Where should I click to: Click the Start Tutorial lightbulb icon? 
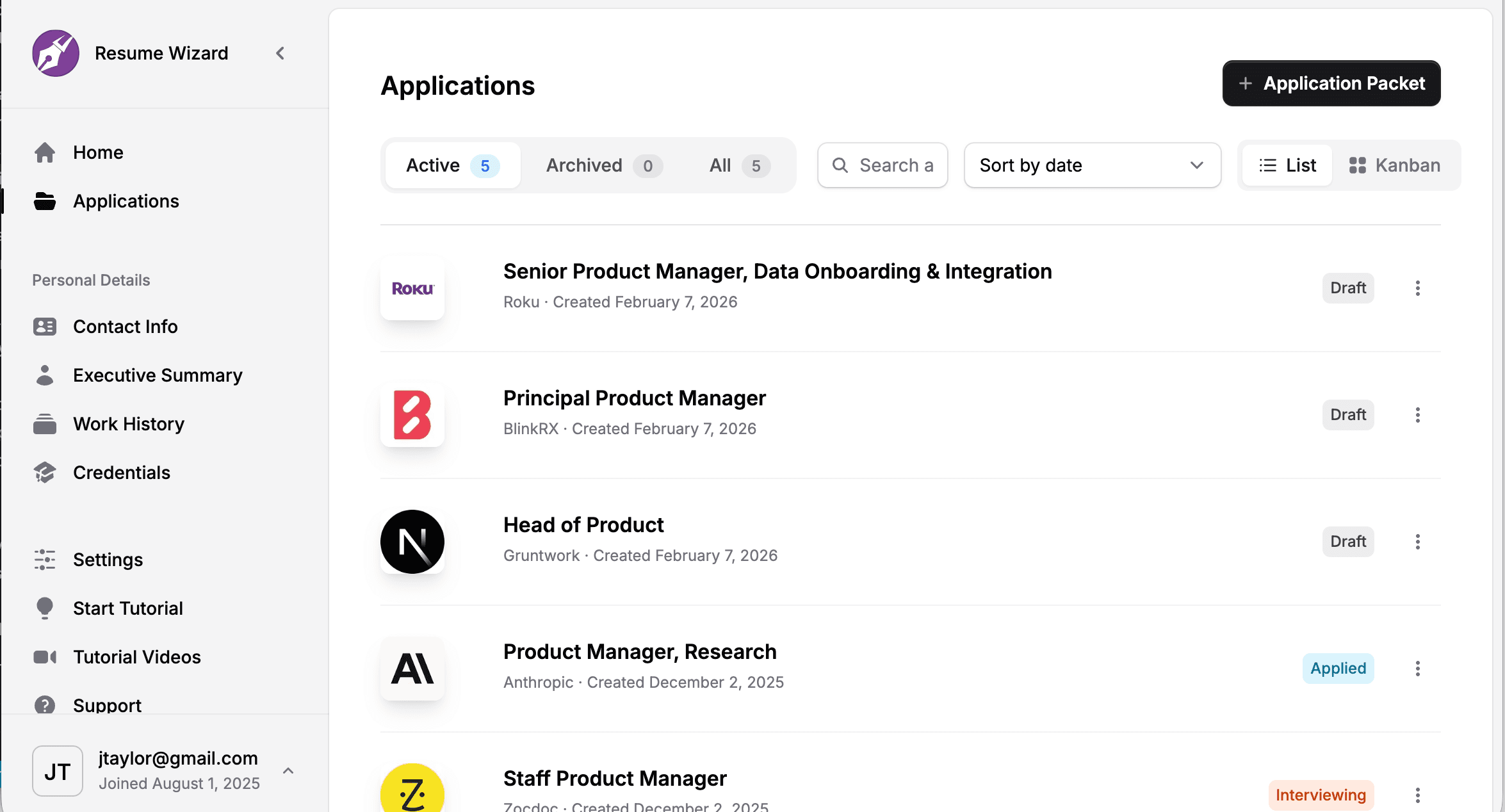point(45,608)
